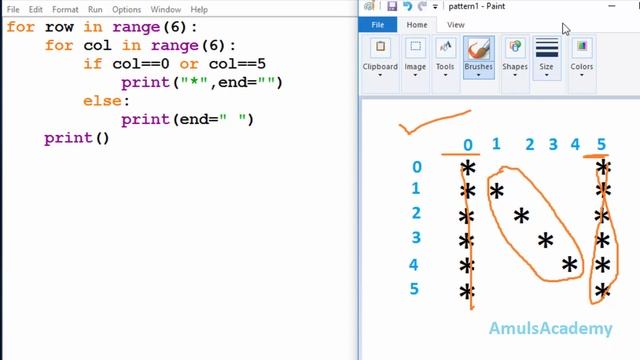Image resolution: width=640 pixels, height=360 pixels.
Task: Open the File menu in the Python editor
Action: [13, 9]
